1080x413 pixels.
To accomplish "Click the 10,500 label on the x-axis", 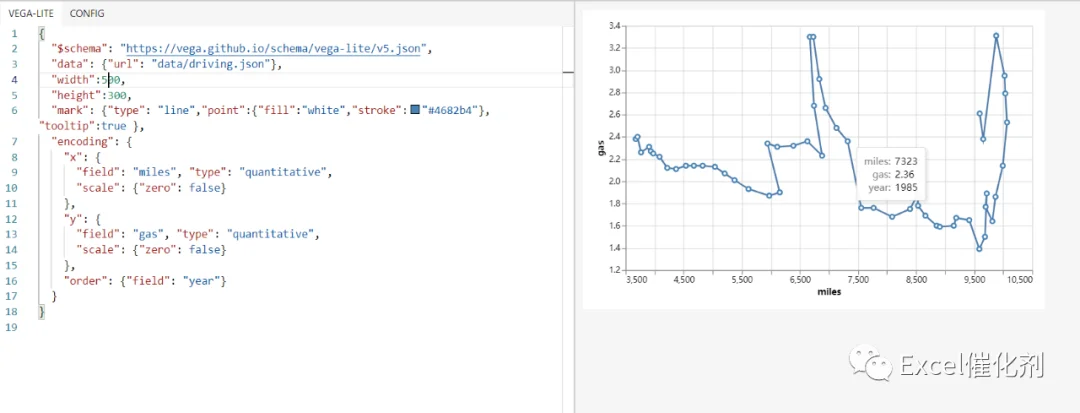I will pyautogui.click(x=1020, y=280).
